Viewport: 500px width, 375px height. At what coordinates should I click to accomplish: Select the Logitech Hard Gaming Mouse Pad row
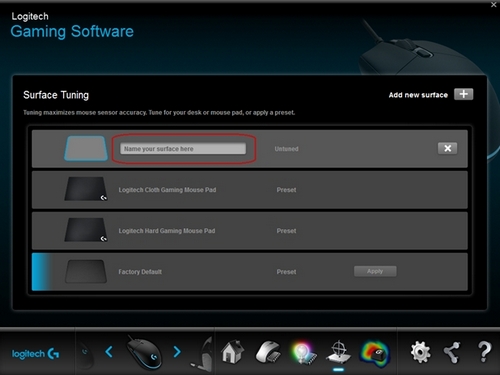250,231
